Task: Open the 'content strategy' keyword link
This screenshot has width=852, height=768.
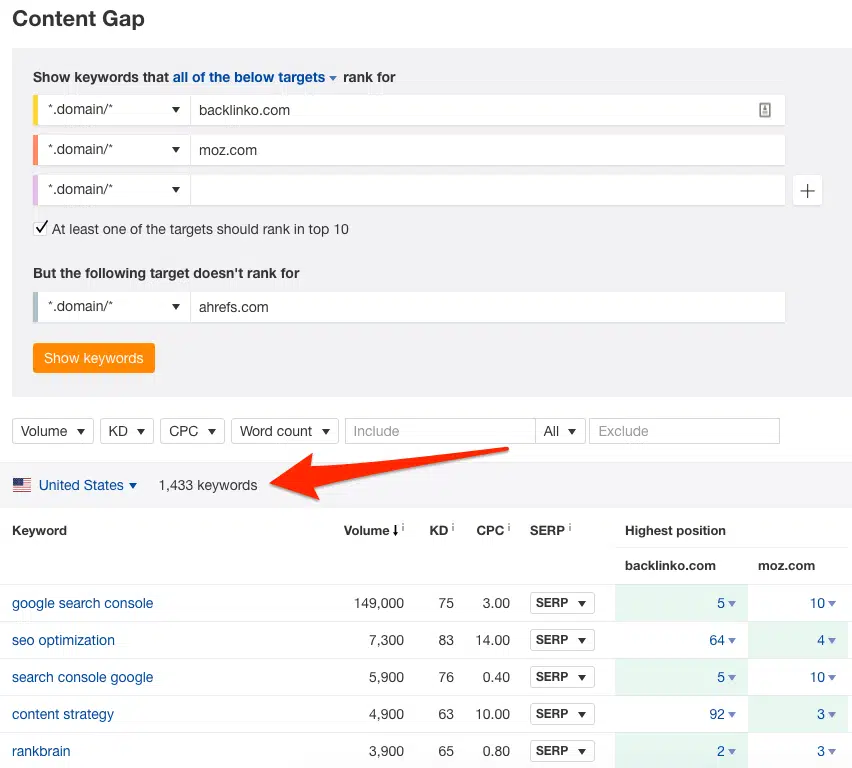Action: 62,714
